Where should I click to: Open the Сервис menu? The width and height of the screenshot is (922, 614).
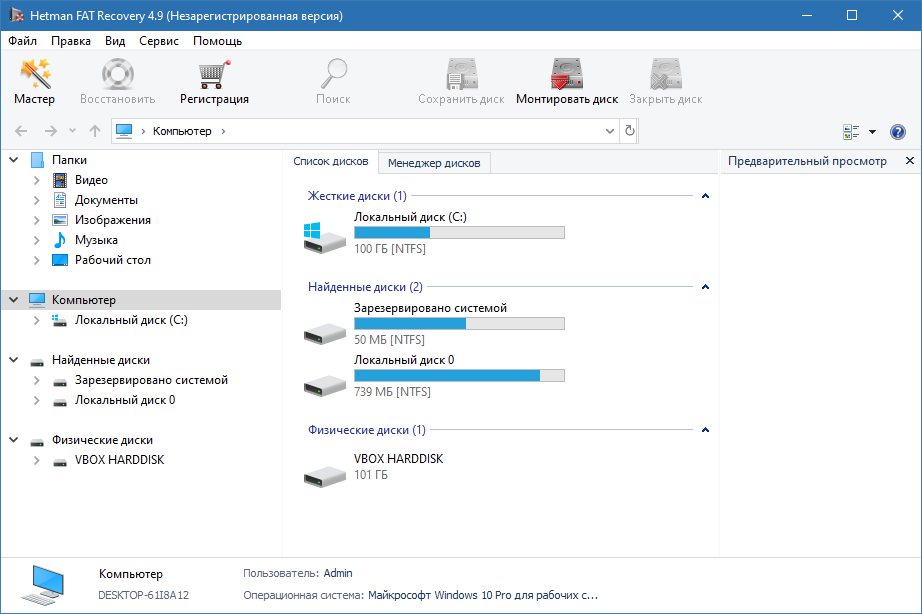(159, 41)
